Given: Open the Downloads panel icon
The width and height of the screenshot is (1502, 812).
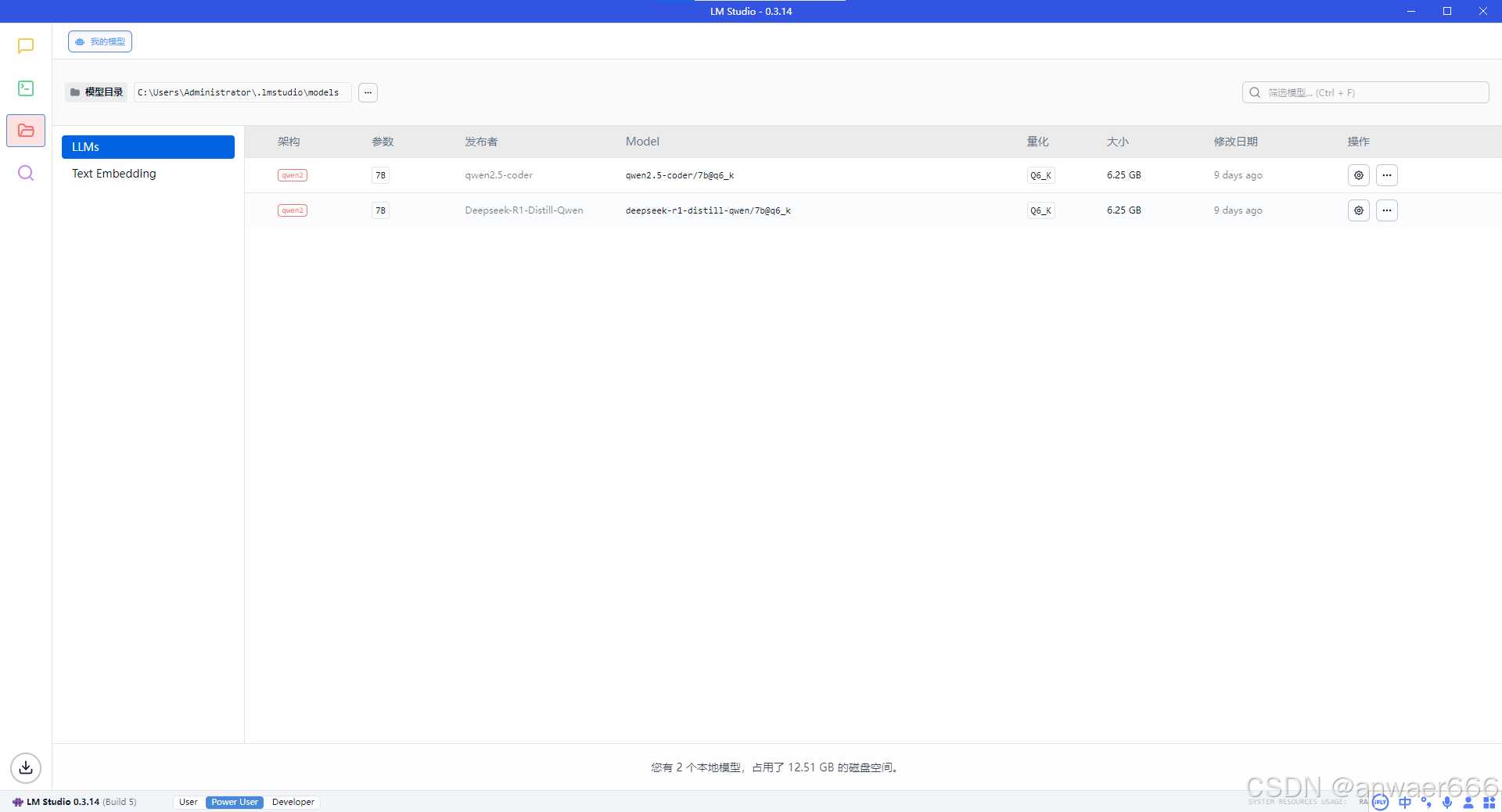Looking at the screenshot, I should pos(26,767).
